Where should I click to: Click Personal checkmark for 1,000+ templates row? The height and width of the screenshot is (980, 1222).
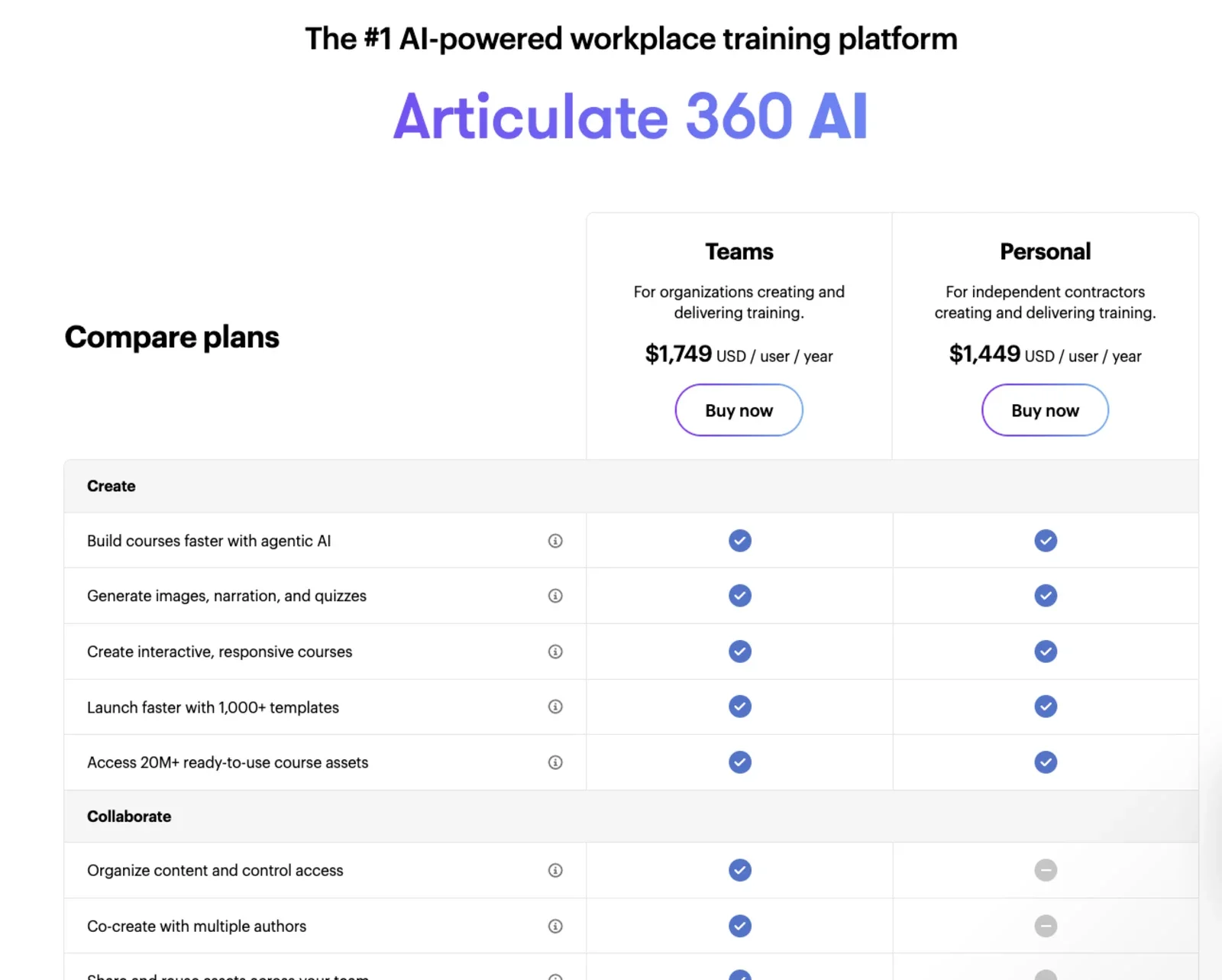click(1046, 707)
